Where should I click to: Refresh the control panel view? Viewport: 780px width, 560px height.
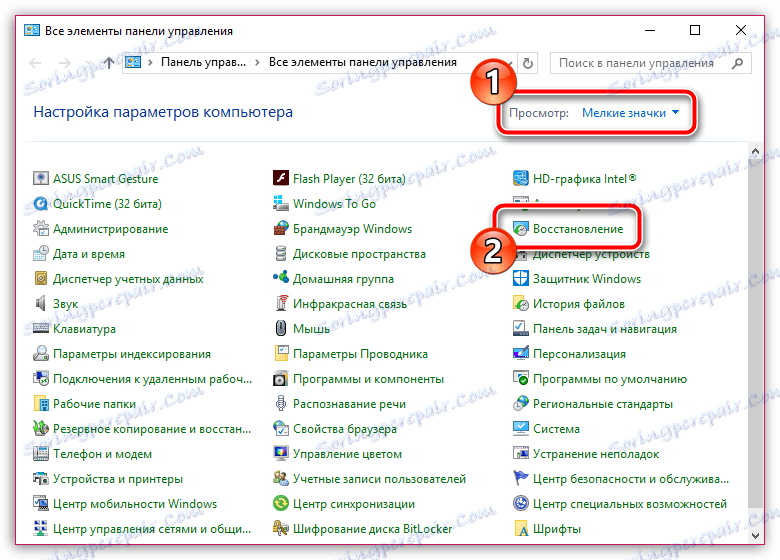tap(528, 63)
